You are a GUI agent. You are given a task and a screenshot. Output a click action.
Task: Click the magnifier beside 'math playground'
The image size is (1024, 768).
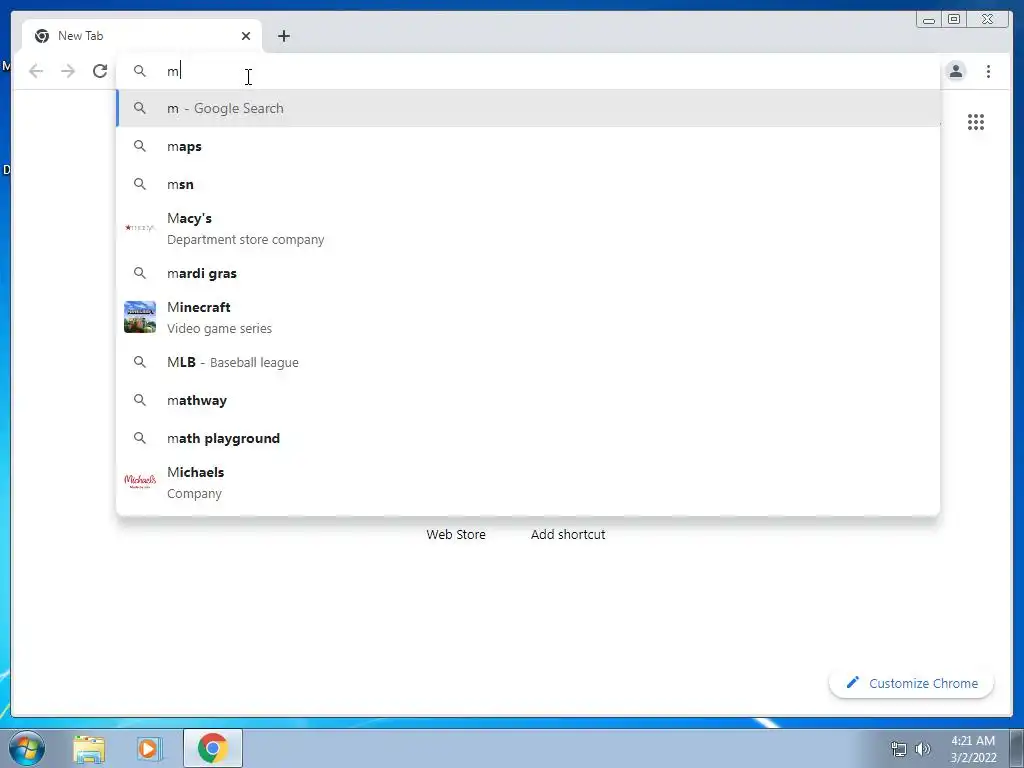tap(140, 438)
